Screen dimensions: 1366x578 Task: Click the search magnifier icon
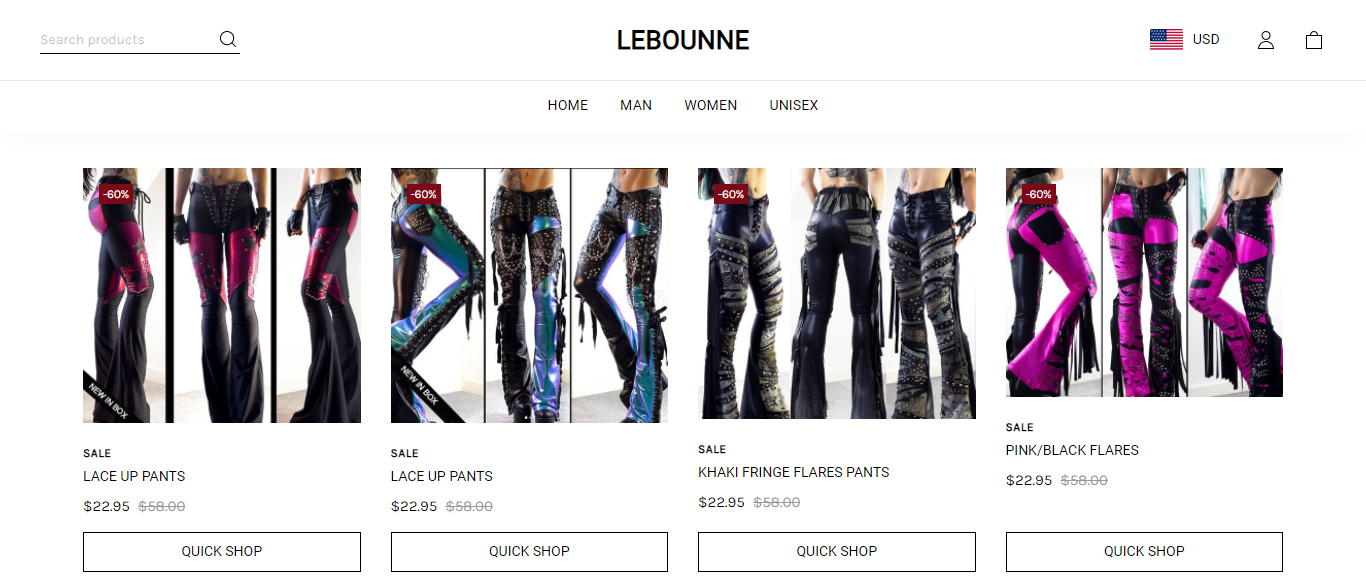228,39
